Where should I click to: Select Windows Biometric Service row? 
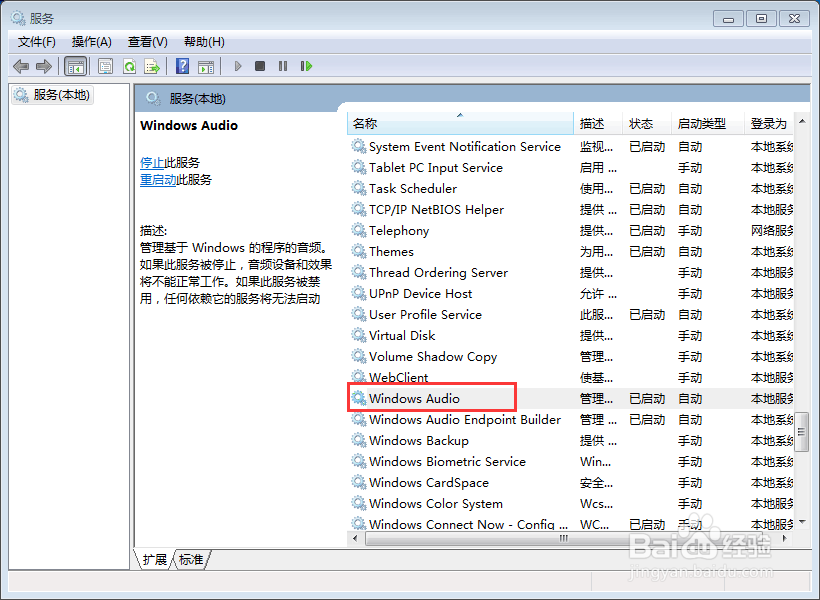pos(571,461)
